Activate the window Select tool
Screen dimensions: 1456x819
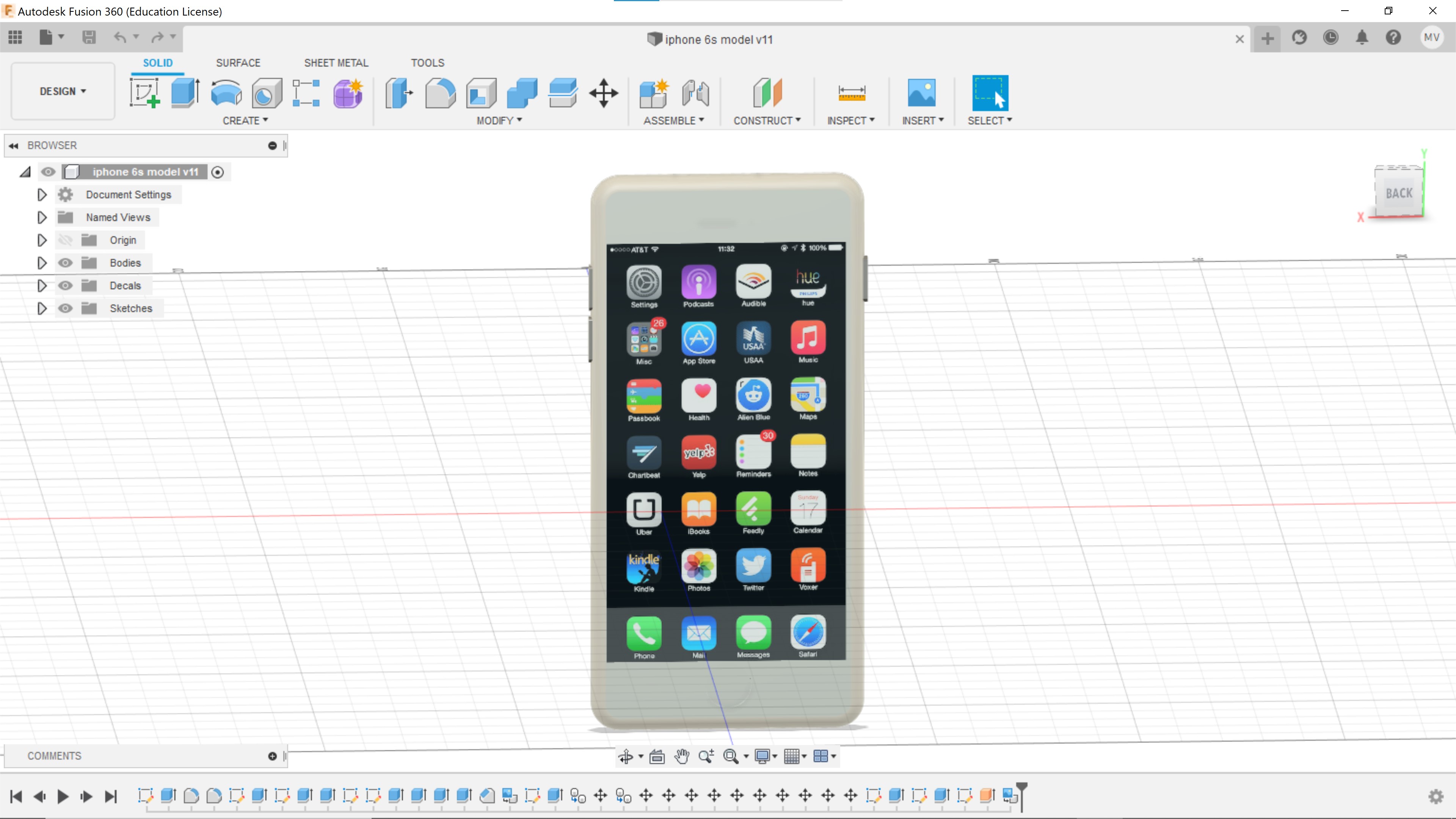[x=990, y=93]
